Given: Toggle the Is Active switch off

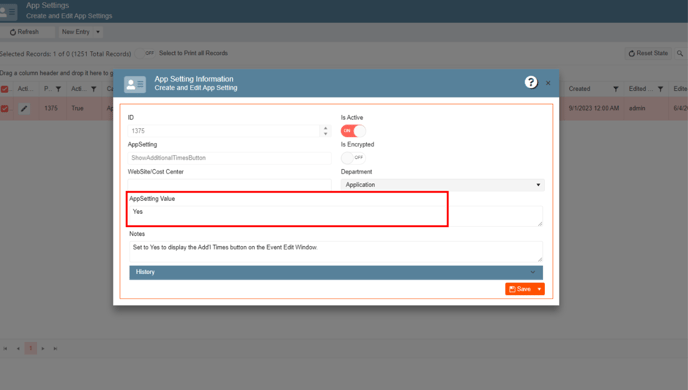Looking at the screenshot, I should coord(353,131).
